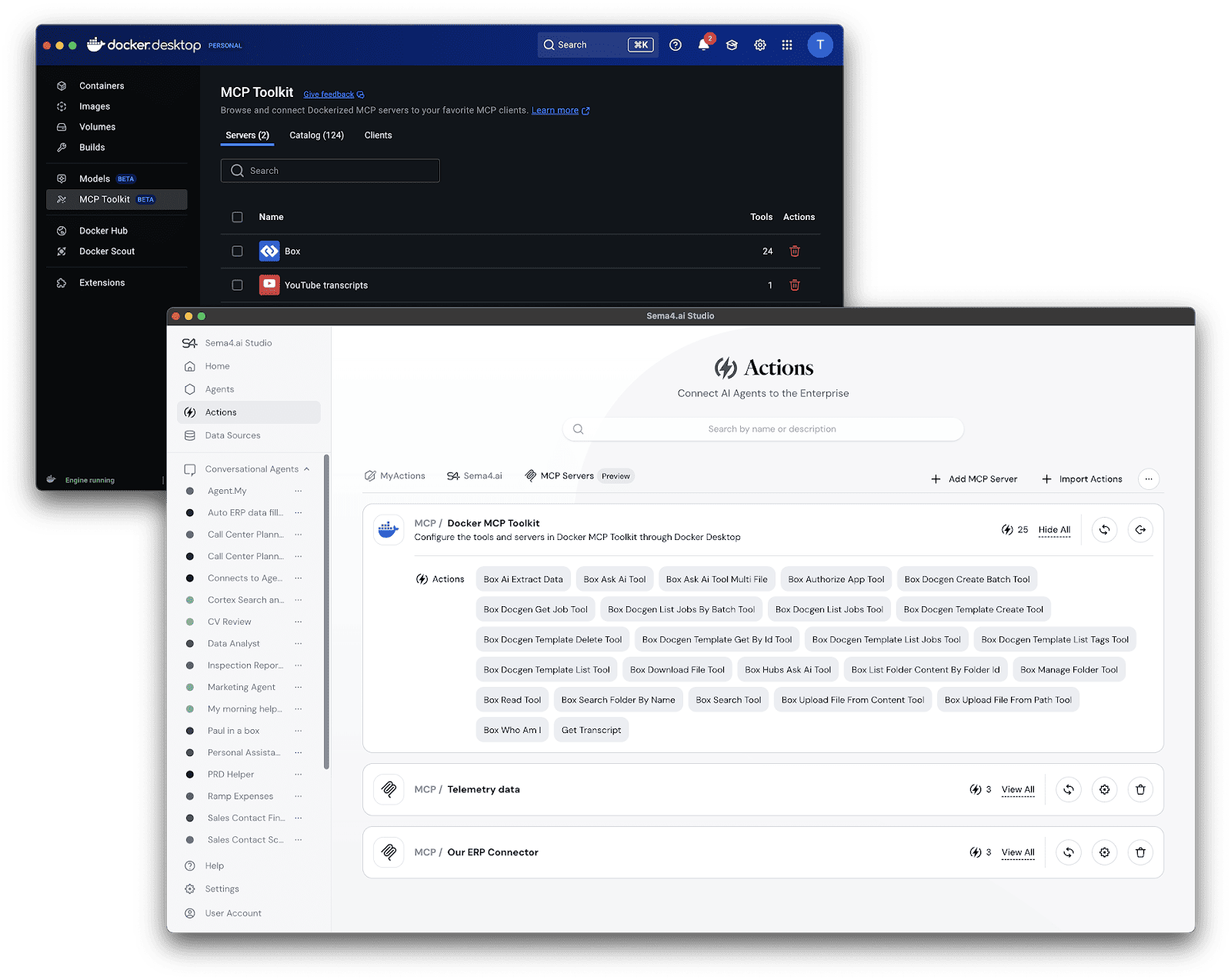Focus the Search by name or description field
1231x980 pixels.
pyautogui.click(x=763, y=429)
